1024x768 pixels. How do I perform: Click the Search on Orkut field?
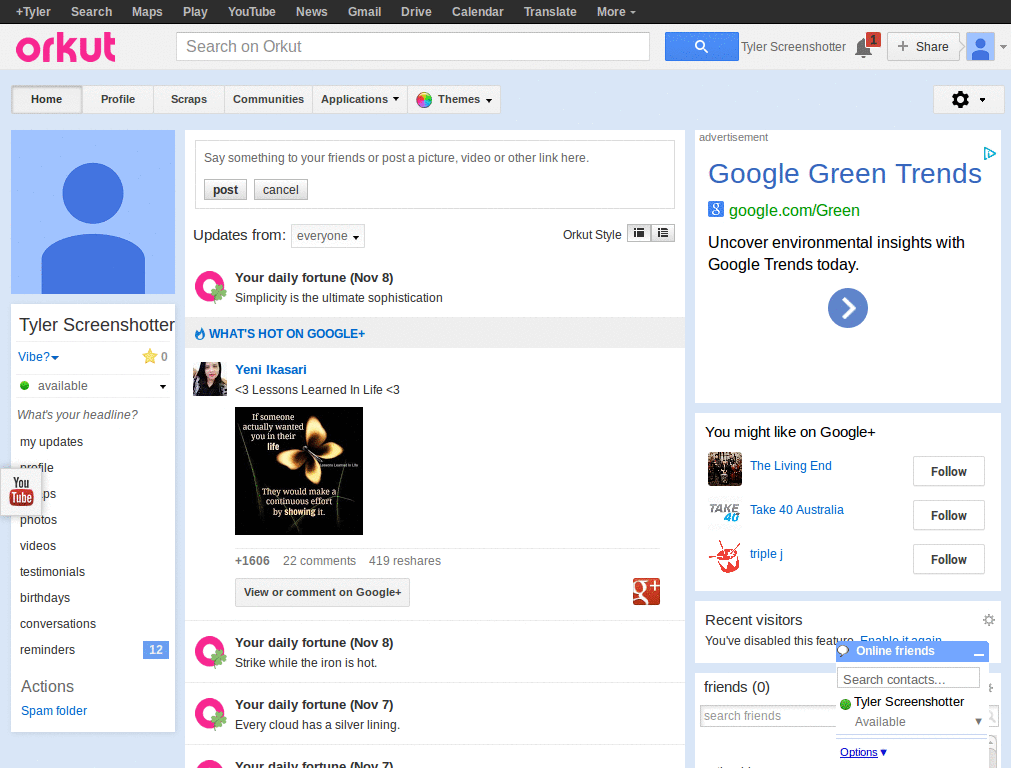point(413,46)
